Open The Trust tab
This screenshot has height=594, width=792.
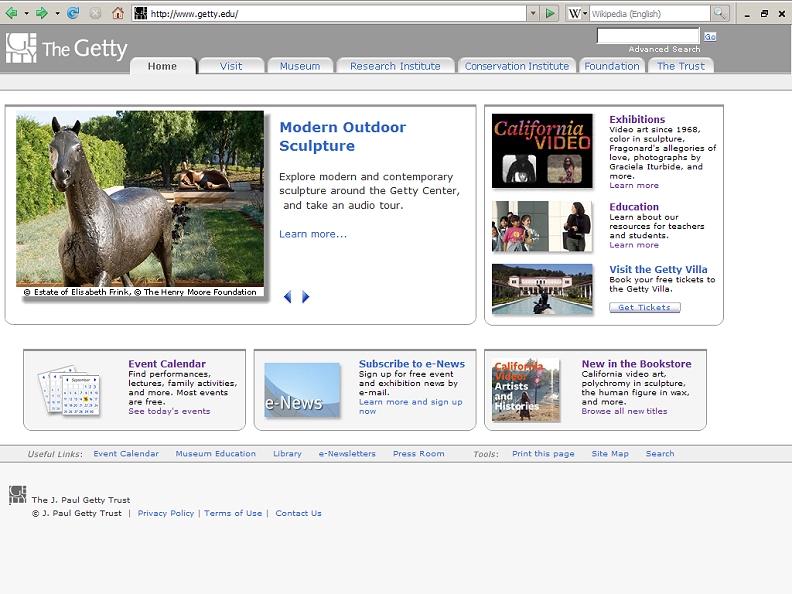(x=680, y=66)
